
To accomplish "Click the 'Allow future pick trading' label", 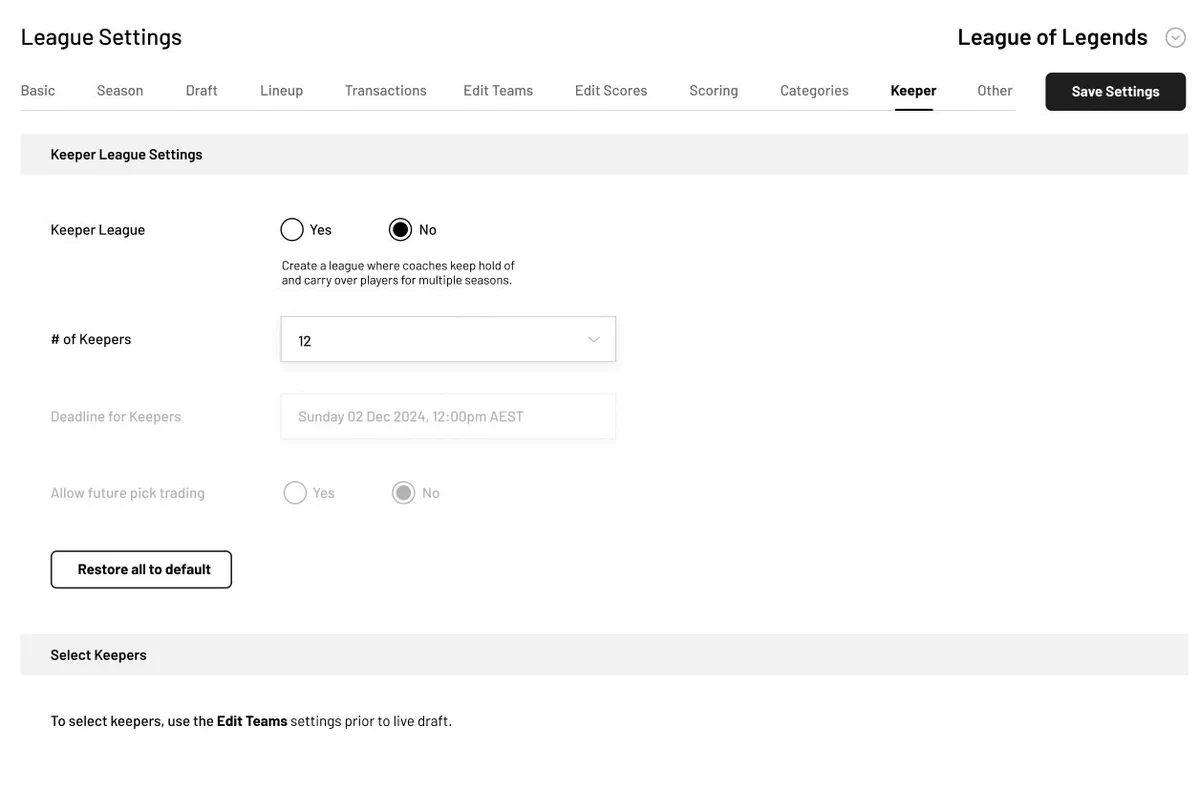I will coord(128,493).
